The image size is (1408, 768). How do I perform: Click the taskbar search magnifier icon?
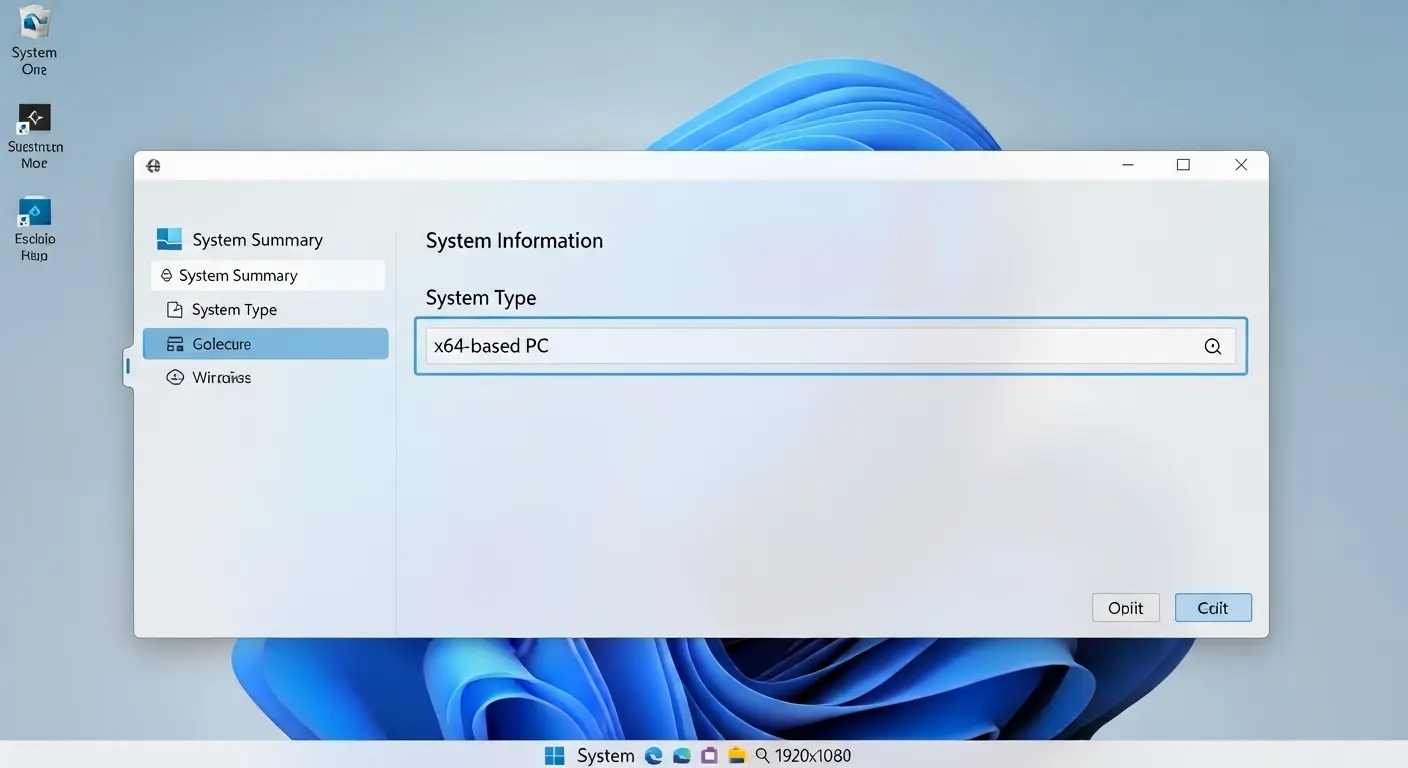click(x=762, y=756)
